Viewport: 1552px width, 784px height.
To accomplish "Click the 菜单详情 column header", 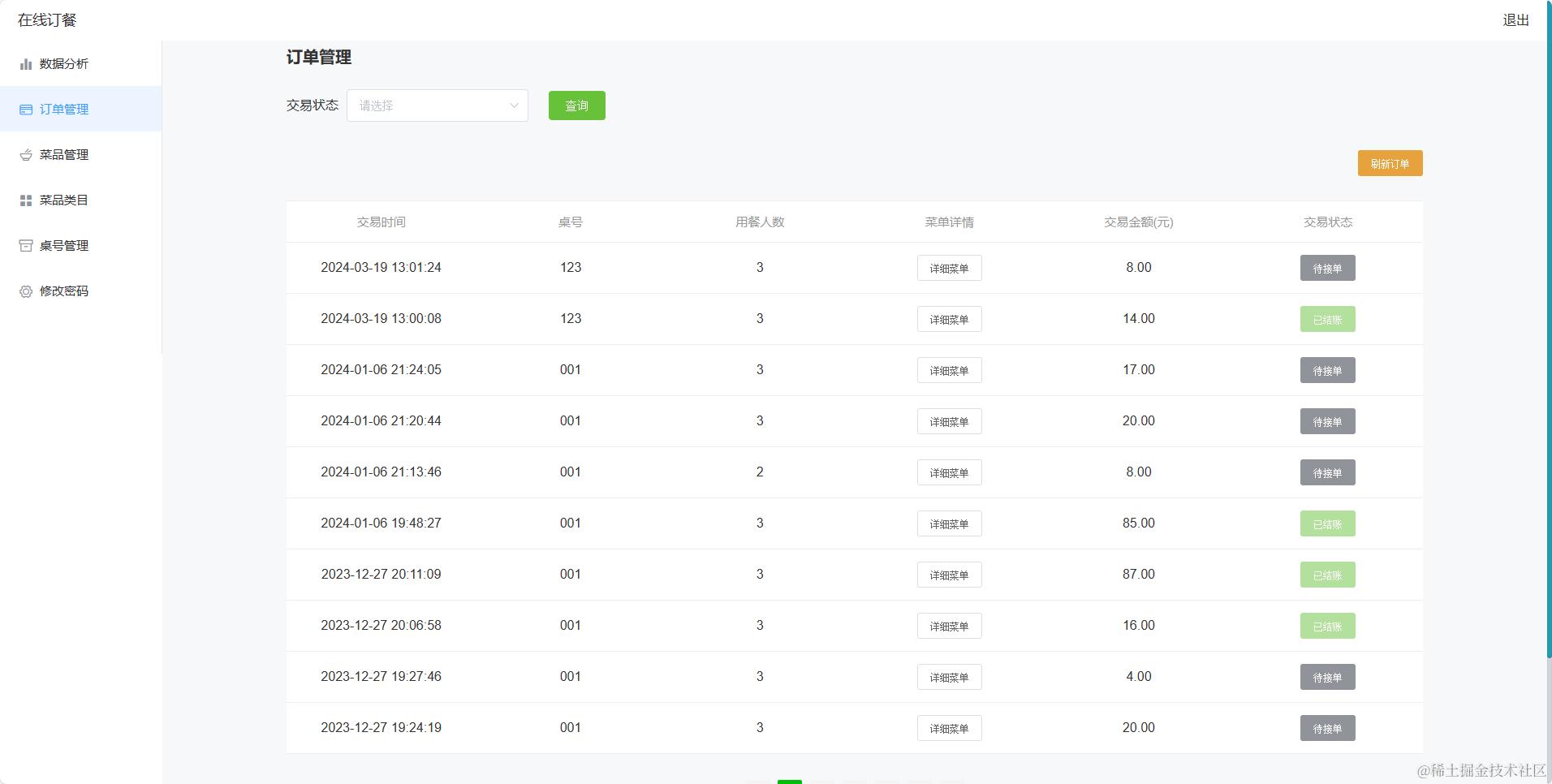I will (949, 222).
